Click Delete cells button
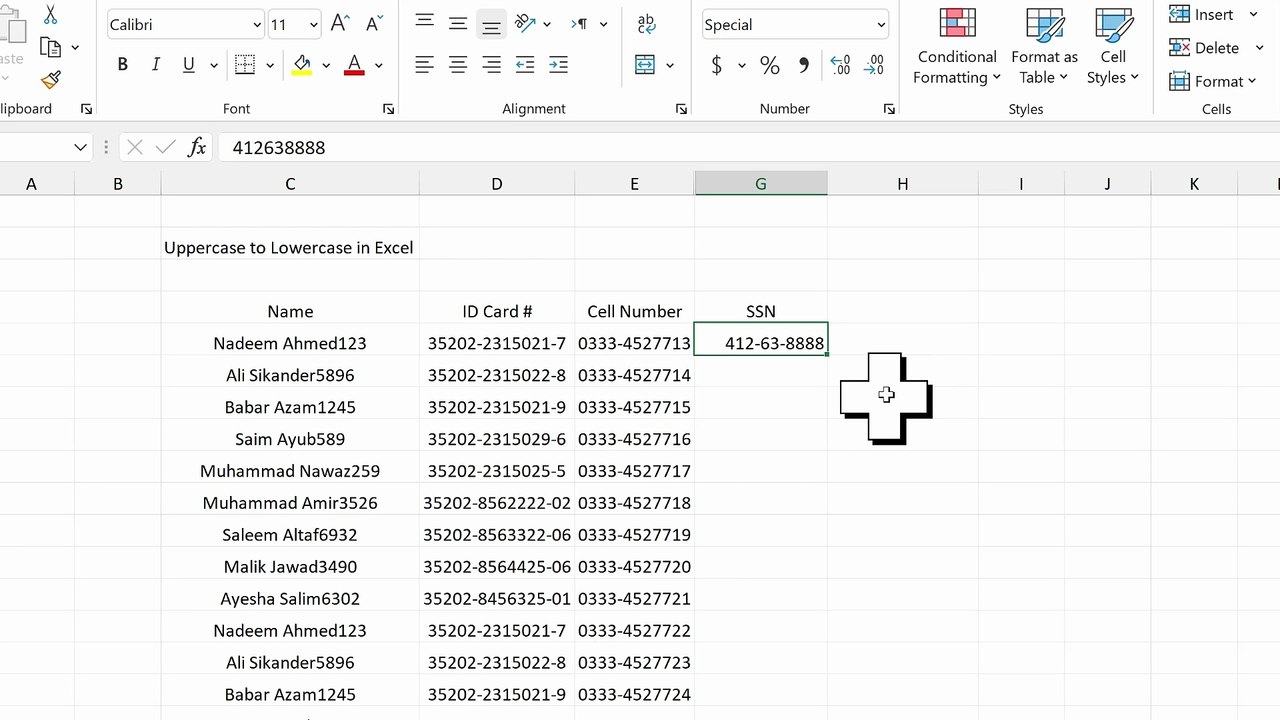Image resolution: width=1280 pixels, height=720 pixels. point(1205,47)
